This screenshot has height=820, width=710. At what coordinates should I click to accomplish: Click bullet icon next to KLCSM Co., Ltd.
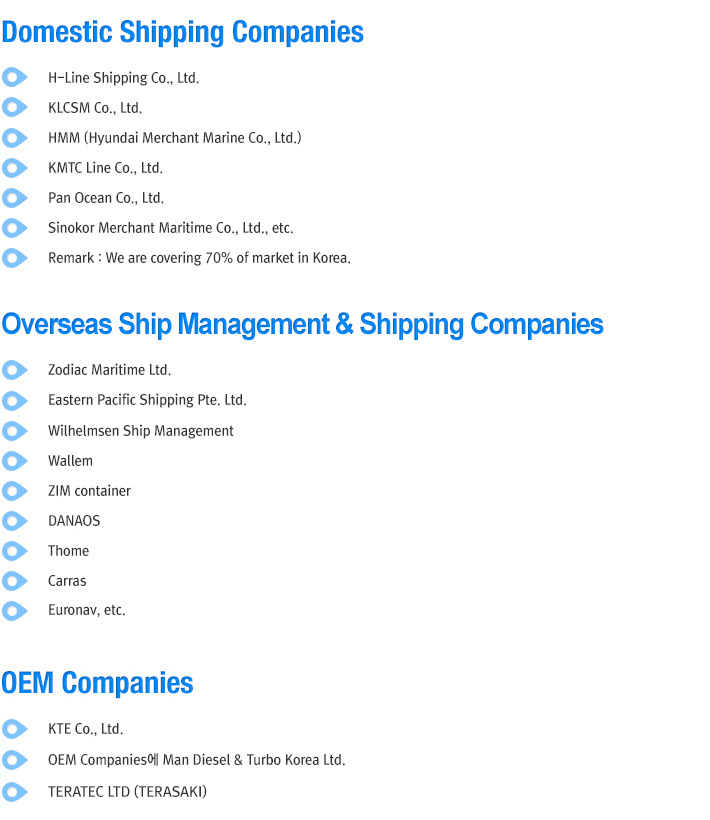coord(15,107)
